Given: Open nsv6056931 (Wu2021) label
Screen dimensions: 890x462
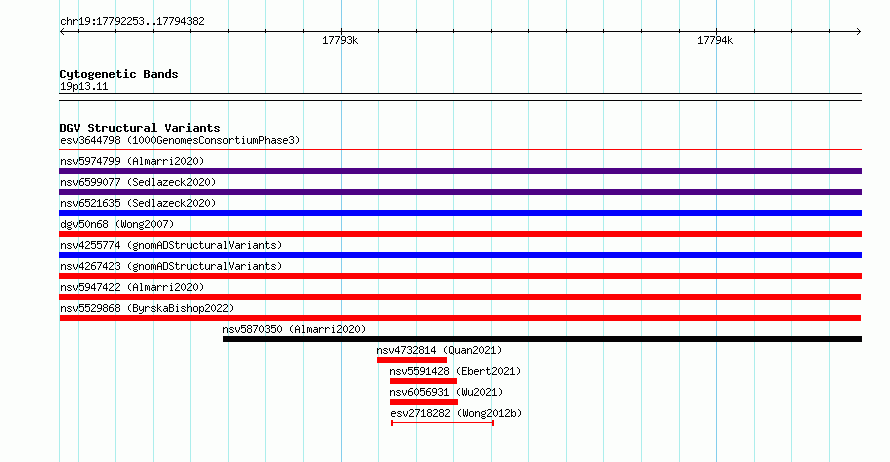Looking at the screenshot, I should pyautogui.click(x=446, y=392).
